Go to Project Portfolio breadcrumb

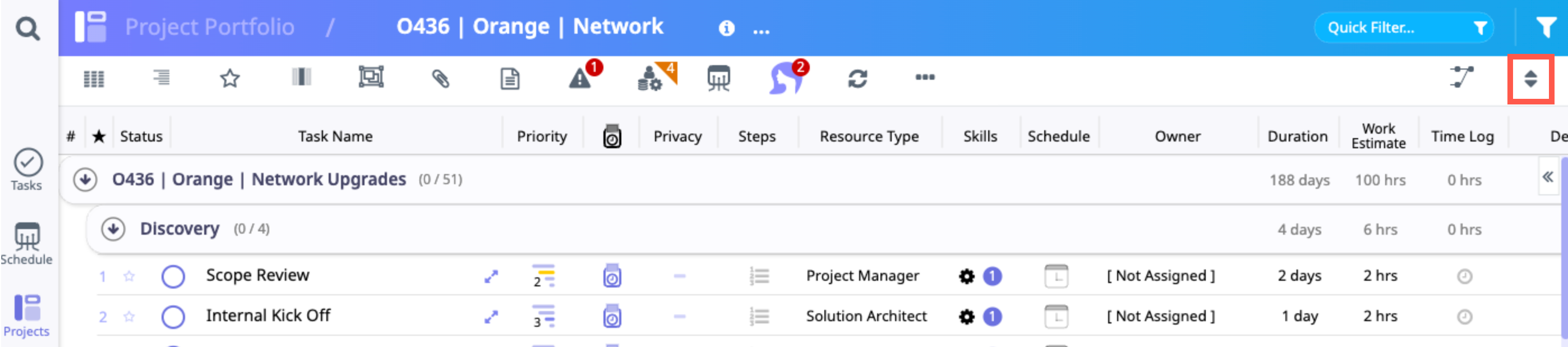tap(209, 27)
